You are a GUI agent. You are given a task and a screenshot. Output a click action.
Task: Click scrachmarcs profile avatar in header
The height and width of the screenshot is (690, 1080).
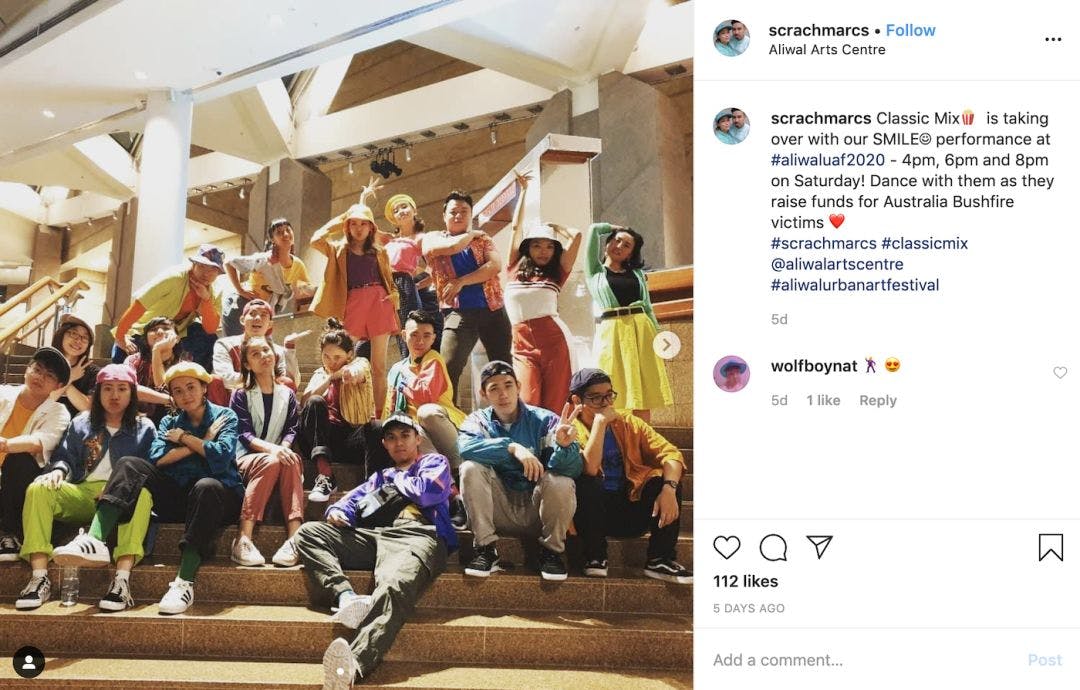[x=731, y=38]
